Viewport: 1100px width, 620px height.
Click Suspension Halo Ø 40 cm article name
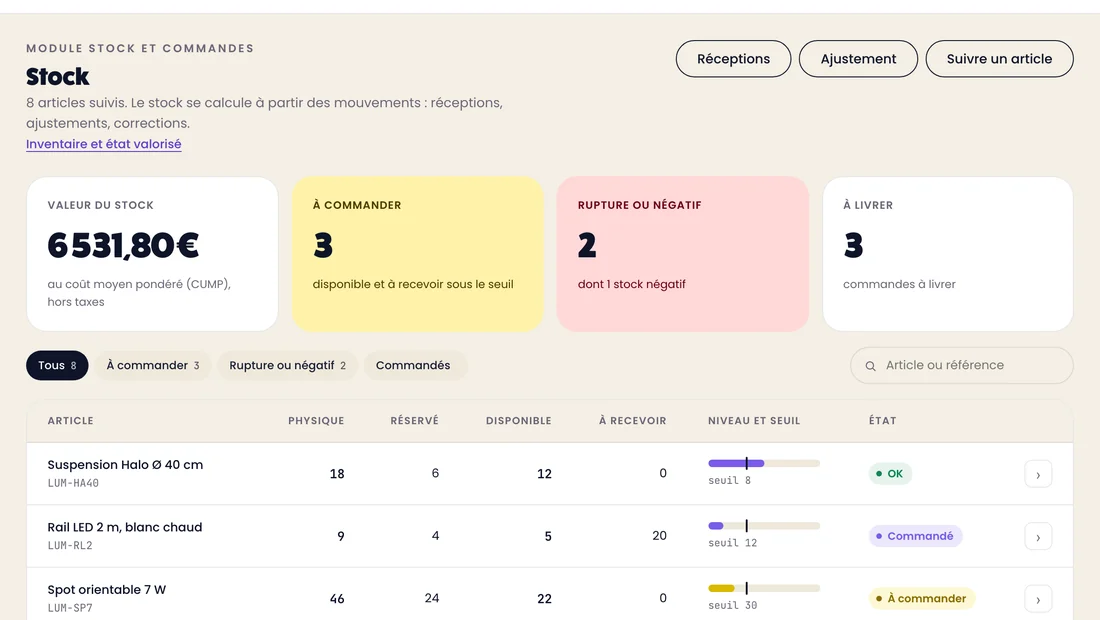pyautogui.click(x=125, y=464)
